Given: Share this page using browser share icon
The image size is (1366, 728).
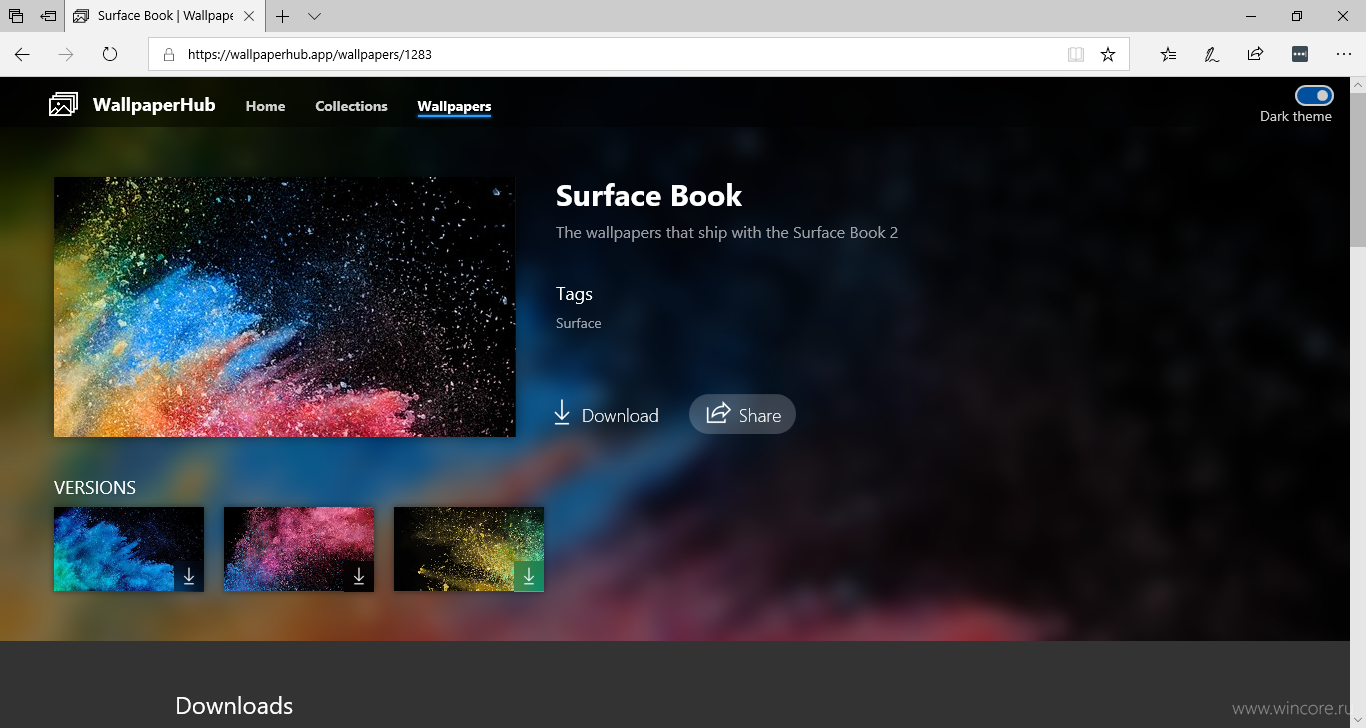Looking at the screenshot, I should (1256, 54).
